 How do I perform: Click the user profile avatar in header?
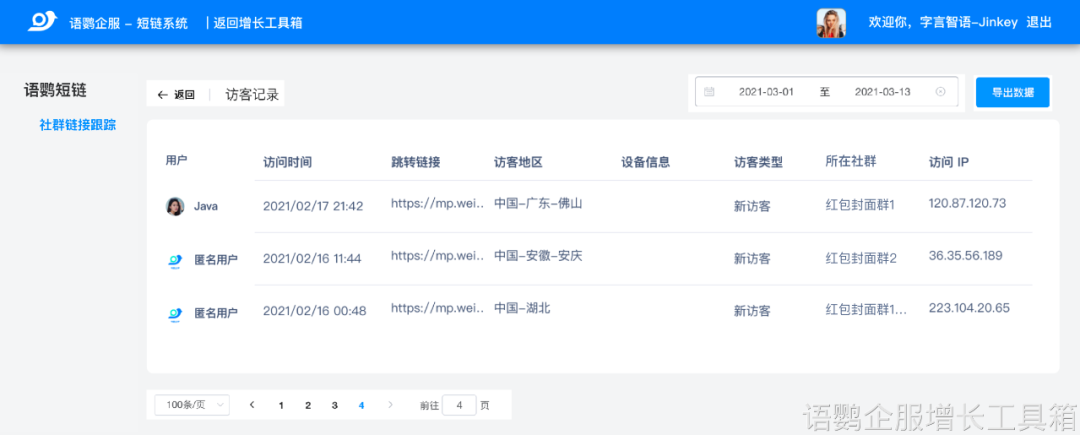[x=831, y=22]
